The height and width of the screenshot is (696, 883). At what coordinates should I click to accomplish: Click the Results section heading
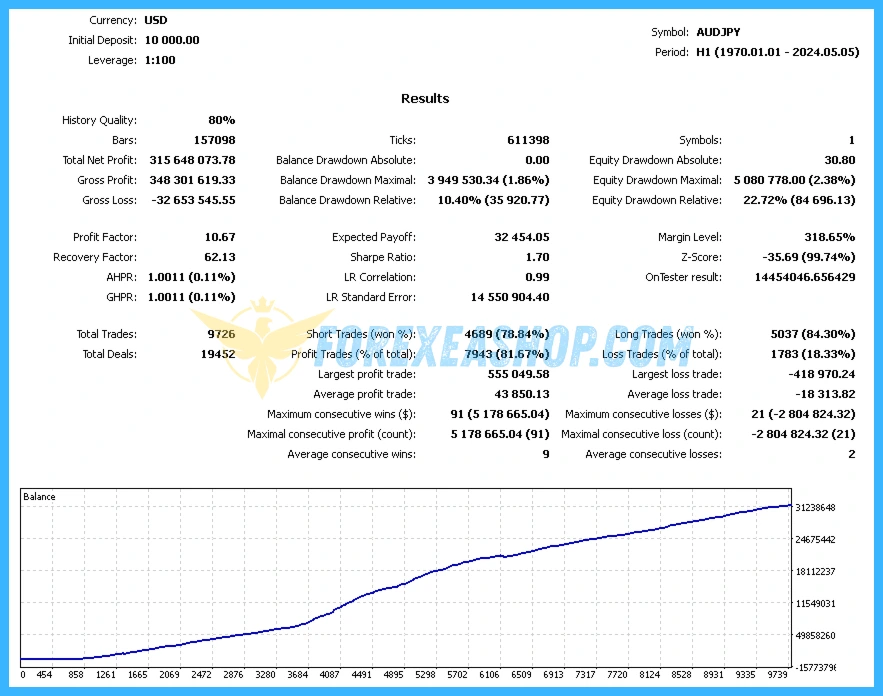(x=425, y=98)
